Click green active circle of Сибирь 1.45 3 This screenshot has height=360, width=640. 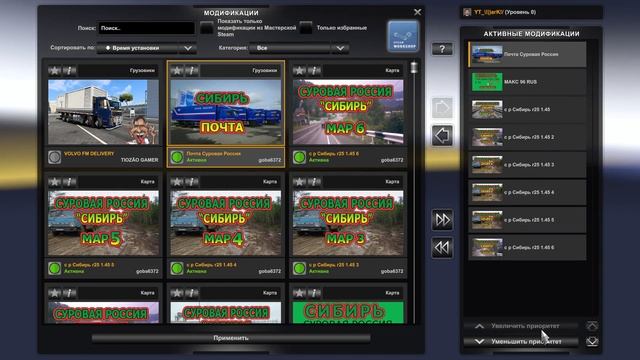pyautogui.click(x=299, y=268)
